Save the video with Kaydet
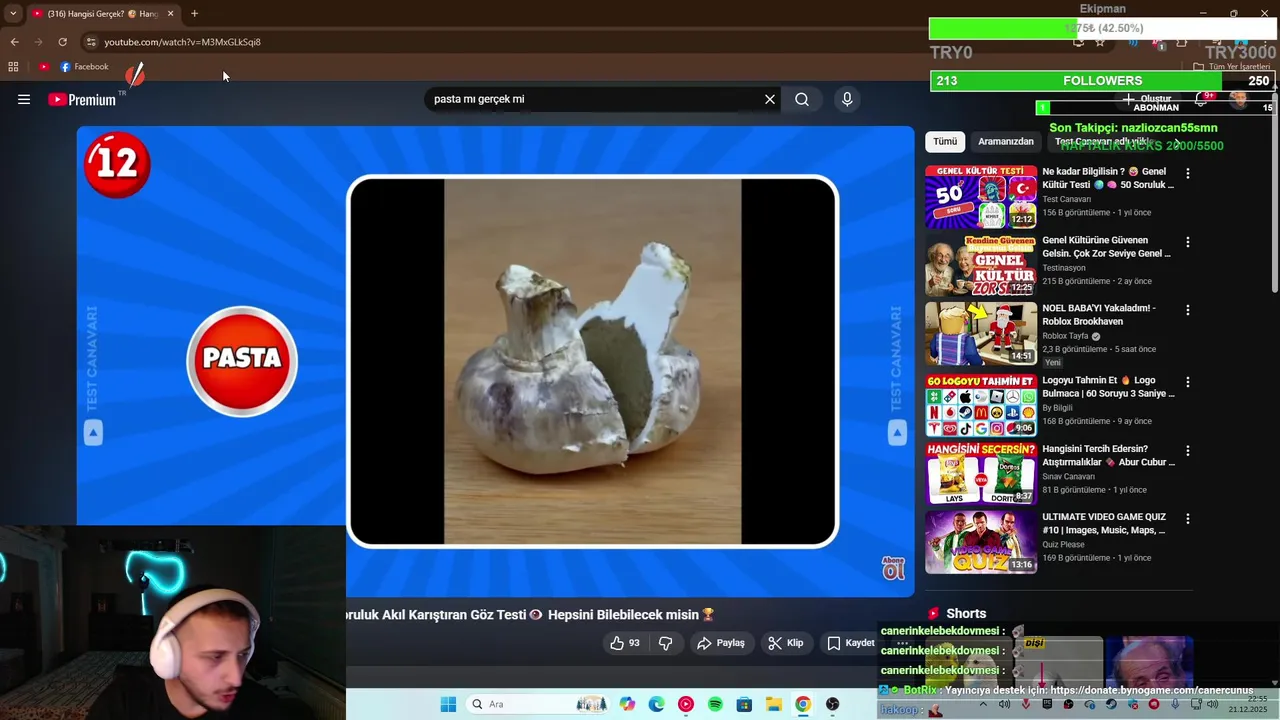1280x720 pixels. [x=851, y=643]
